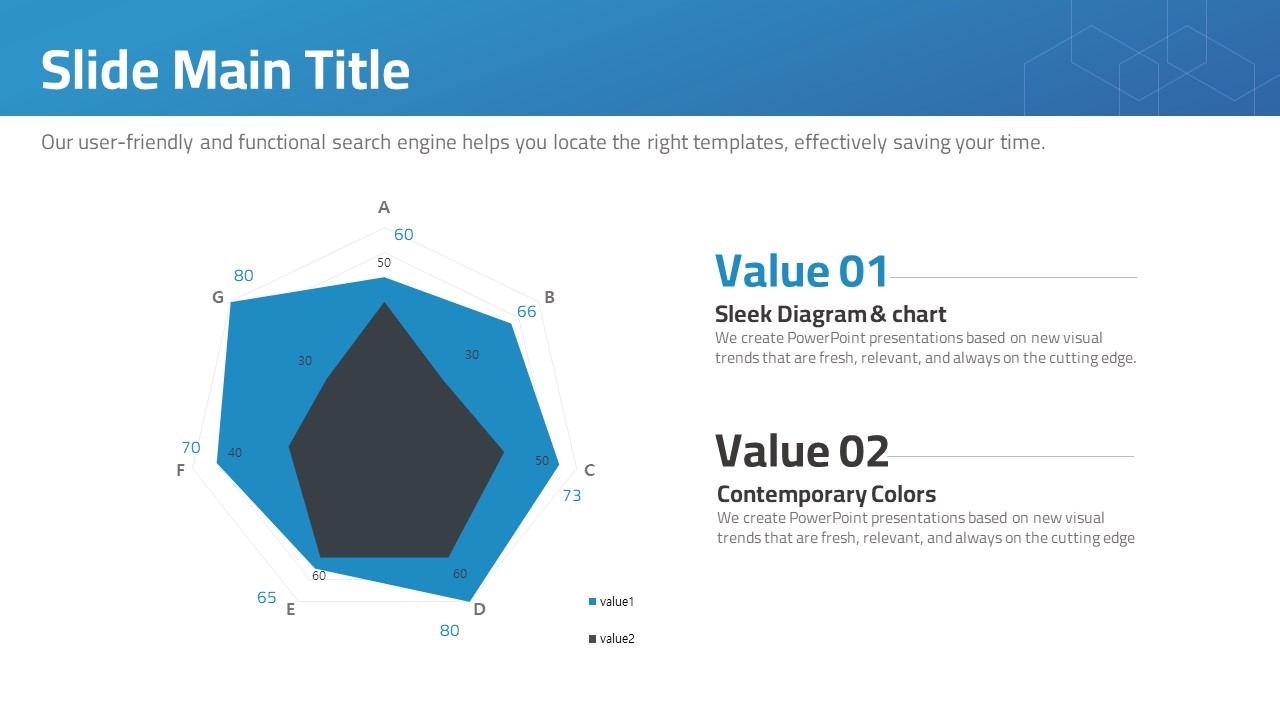Image resolution: width=1280 pixels, height=720 pixels.
Task: Select radar axis label G
Action: (218, 297)
